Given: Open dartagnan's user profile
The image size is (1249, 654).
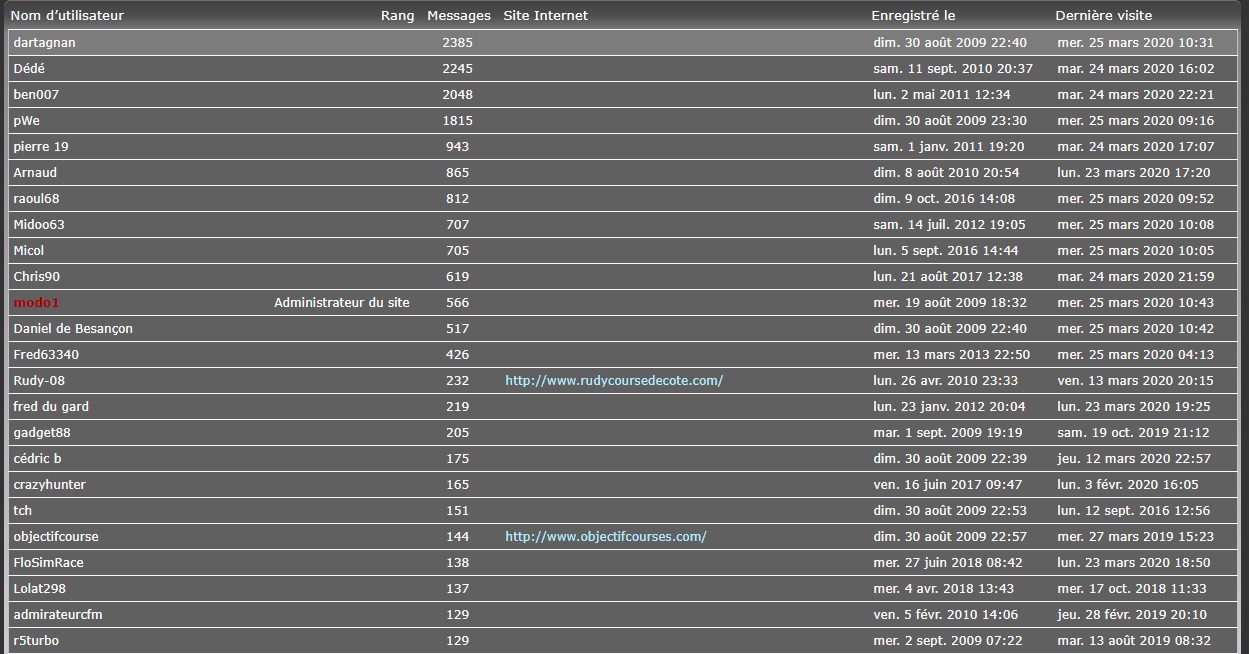Looking at the screenshot, I should (x=44, y=43).
